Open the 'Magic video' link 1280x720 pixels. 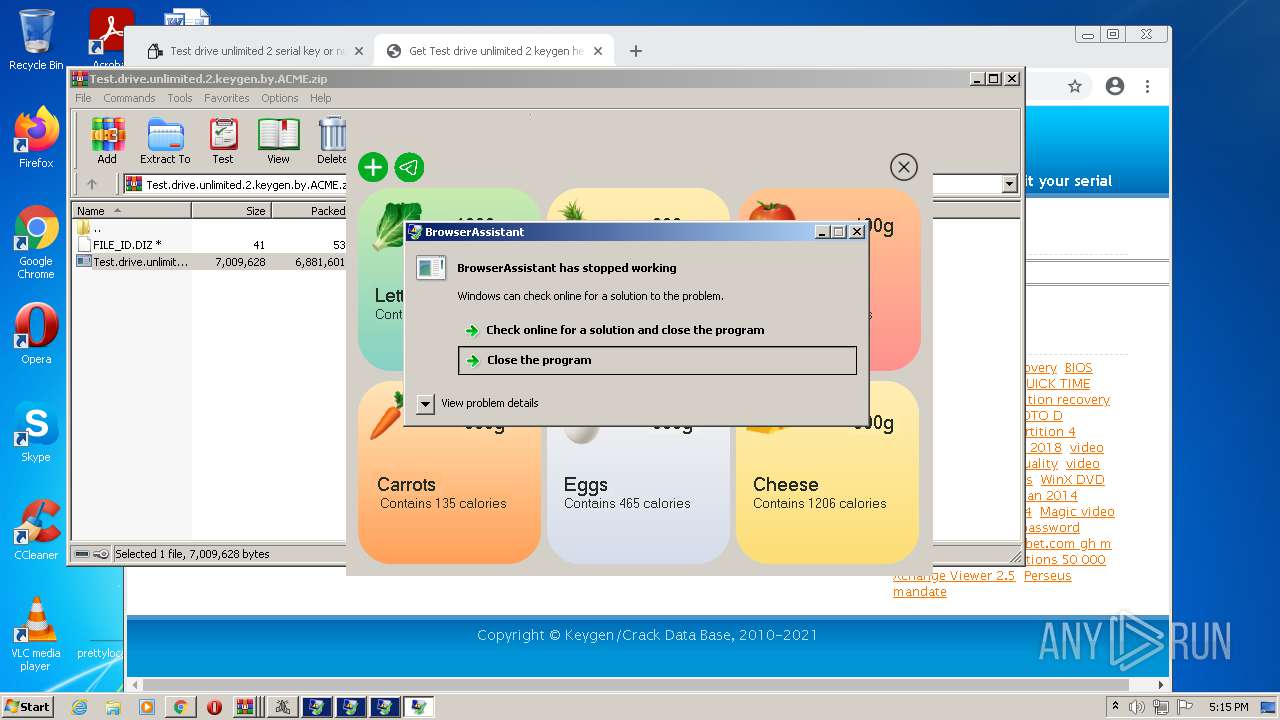click(x=1077, y=512)
